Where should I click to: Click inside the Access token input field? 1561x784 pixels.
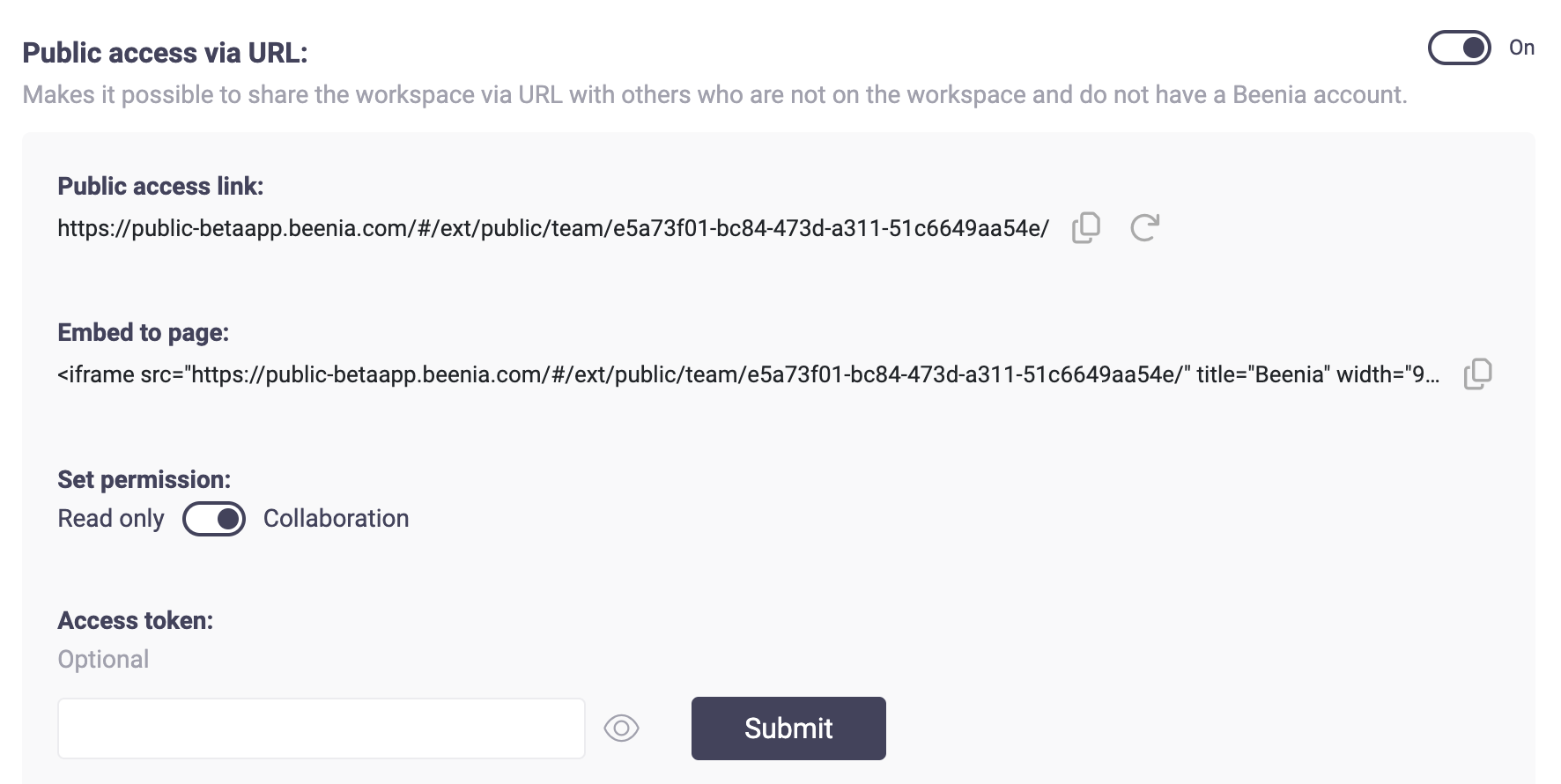[x=322, y=729]
